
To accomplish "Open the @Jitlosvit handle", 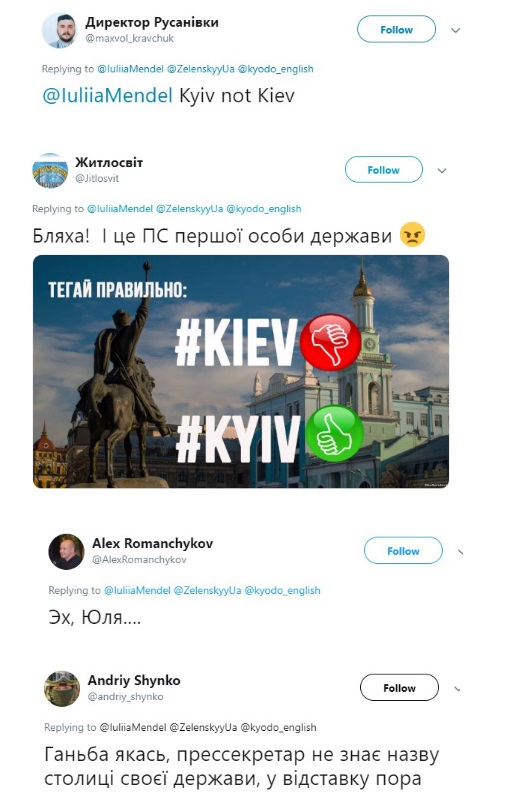I will 97,179.
